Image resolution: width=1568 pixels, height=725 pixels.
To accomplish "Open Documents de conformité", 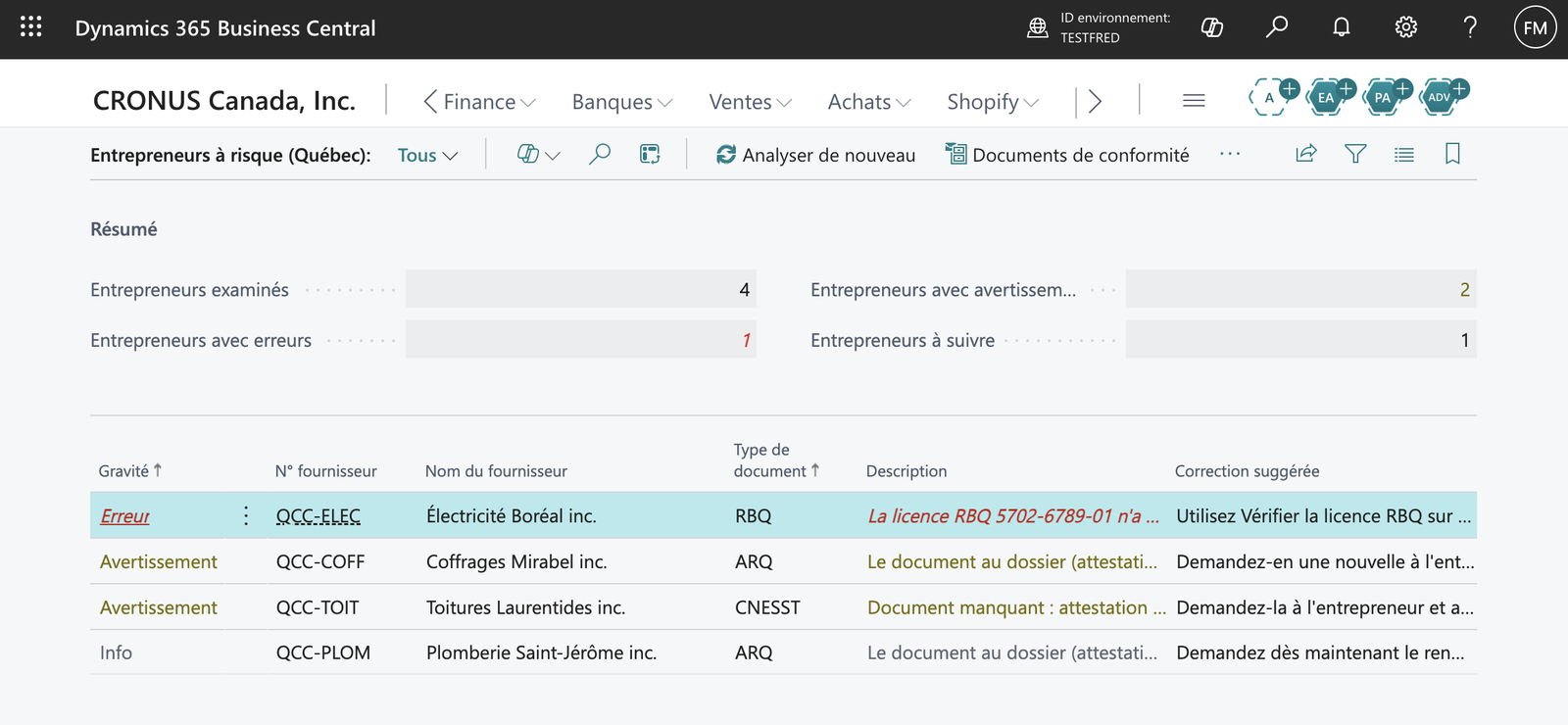I will point(1067,155).
